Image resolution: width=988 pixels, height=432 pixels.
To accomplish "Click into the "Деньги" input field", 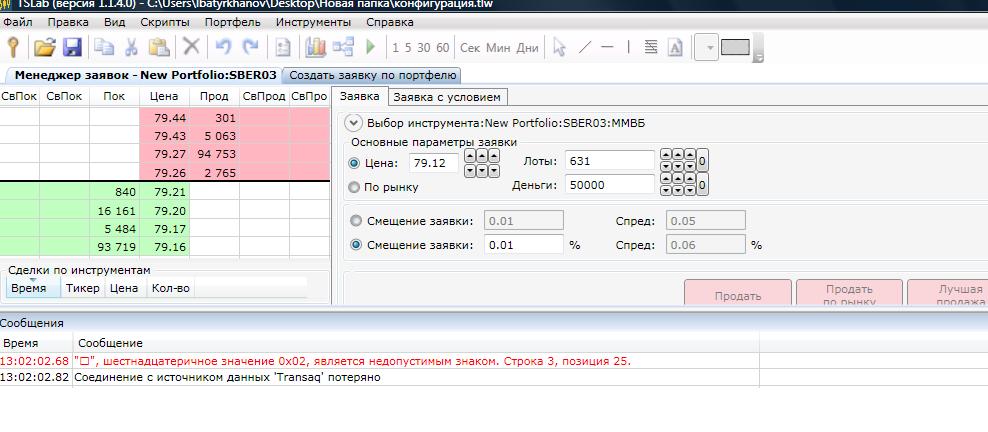I will [x=609, y=184].
